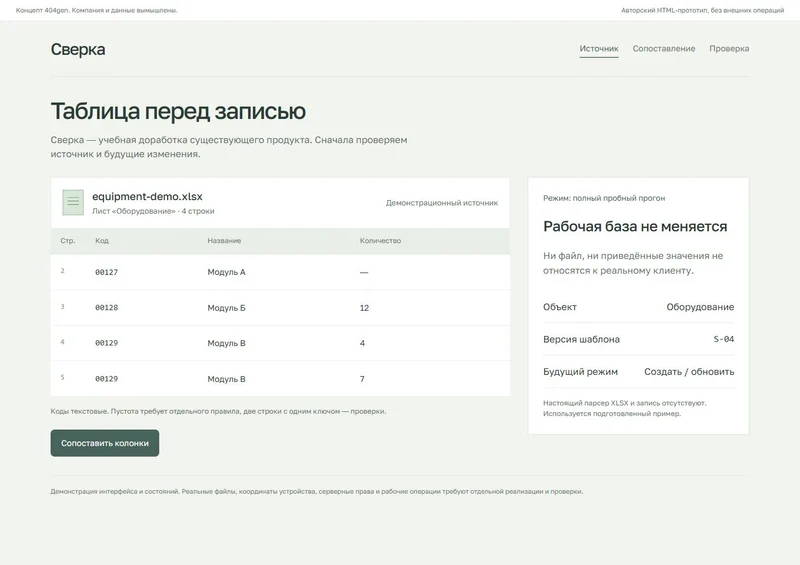Click the Таблица перед записью heading
Viewport: 800px width, 565px height.
178,111
